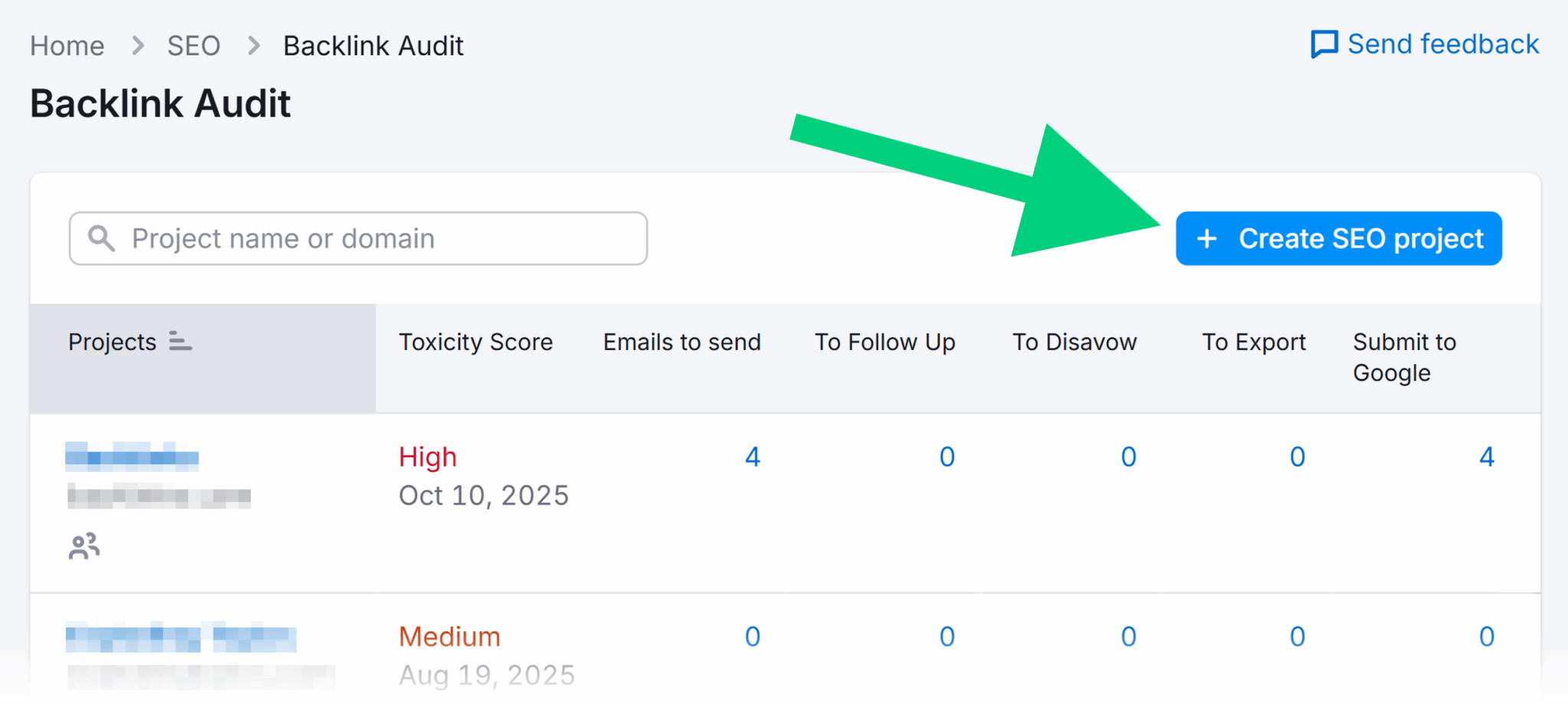Viewport: 1568px width, 704px height.
Task: Open the 4 under Emails to send
Action: click(753, 457)
